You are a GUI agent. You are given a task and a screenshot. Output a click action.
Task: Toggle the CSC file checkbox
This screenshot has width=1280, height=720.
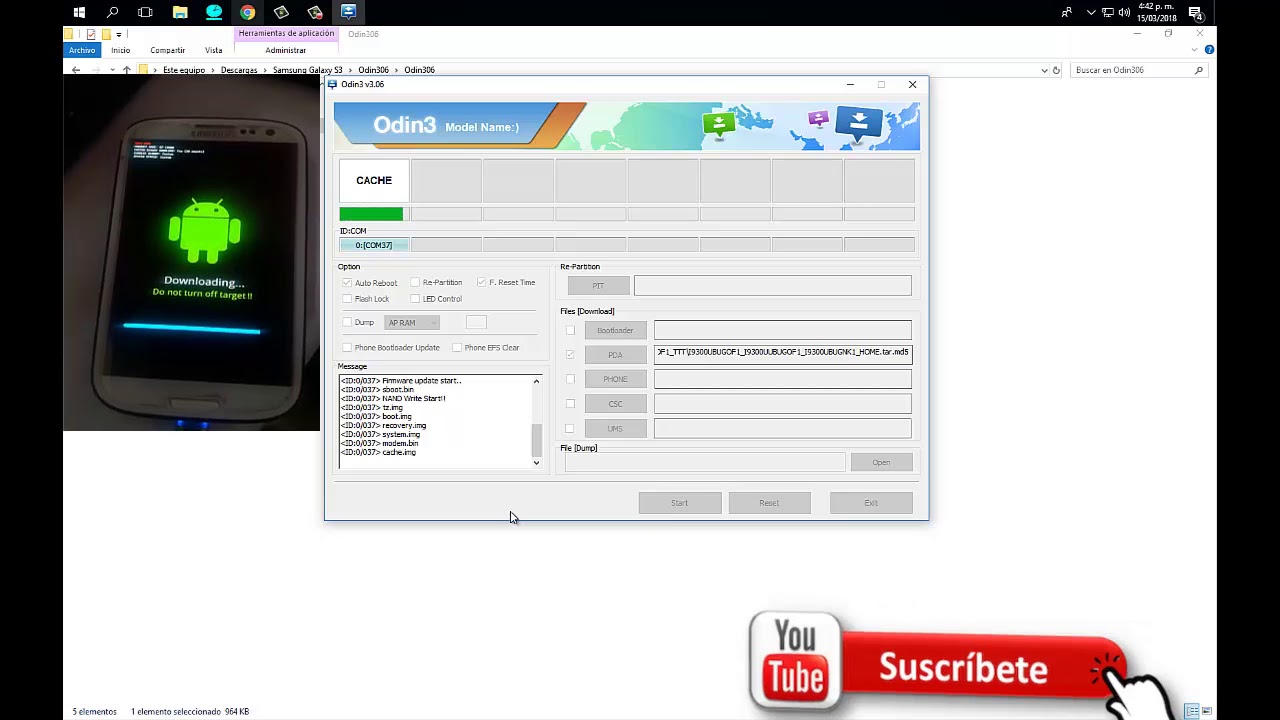click(570, 404)
